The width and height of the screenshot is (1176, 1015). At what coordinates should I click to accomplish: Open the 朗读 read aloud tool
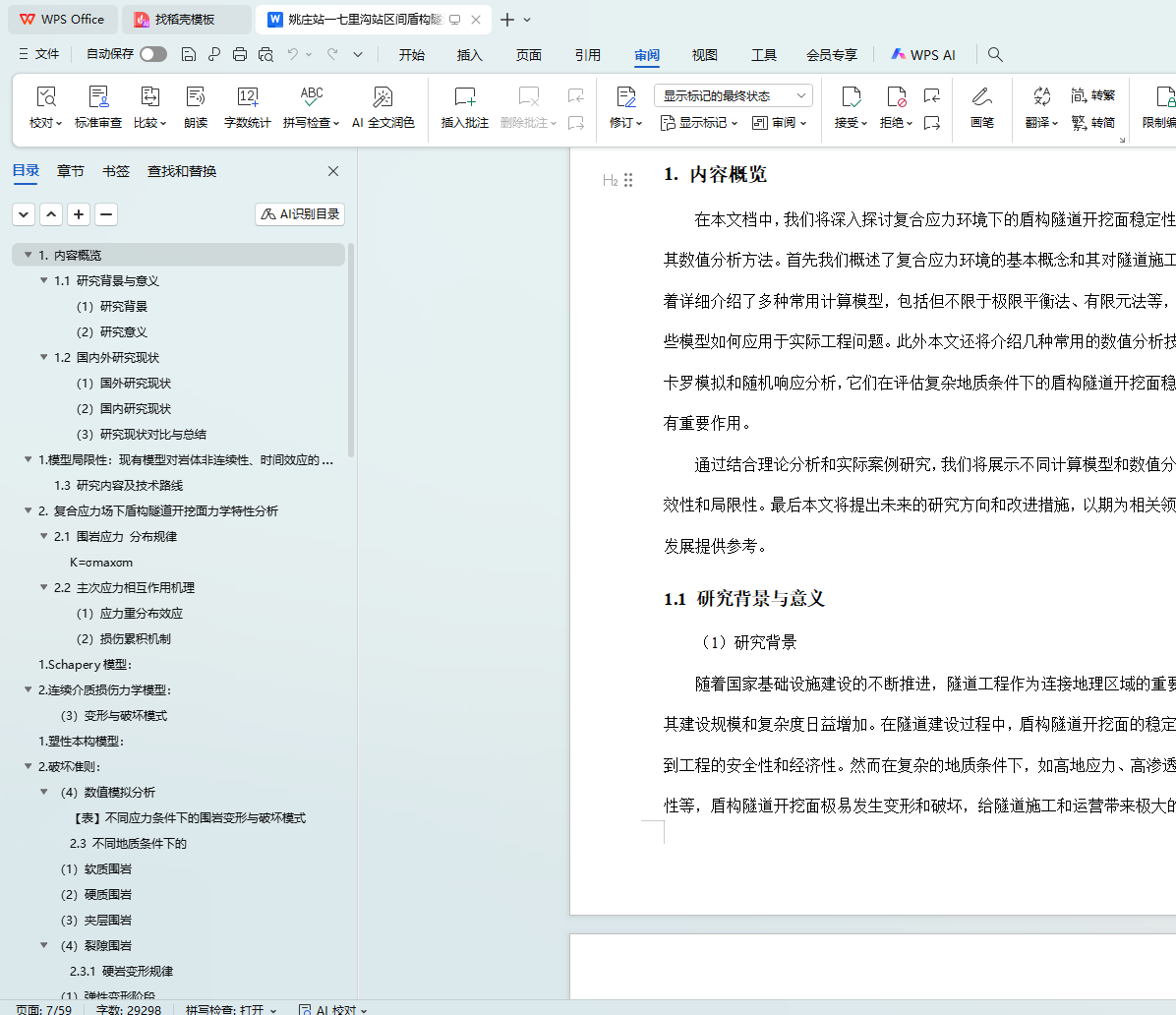(x=196, y=97)
